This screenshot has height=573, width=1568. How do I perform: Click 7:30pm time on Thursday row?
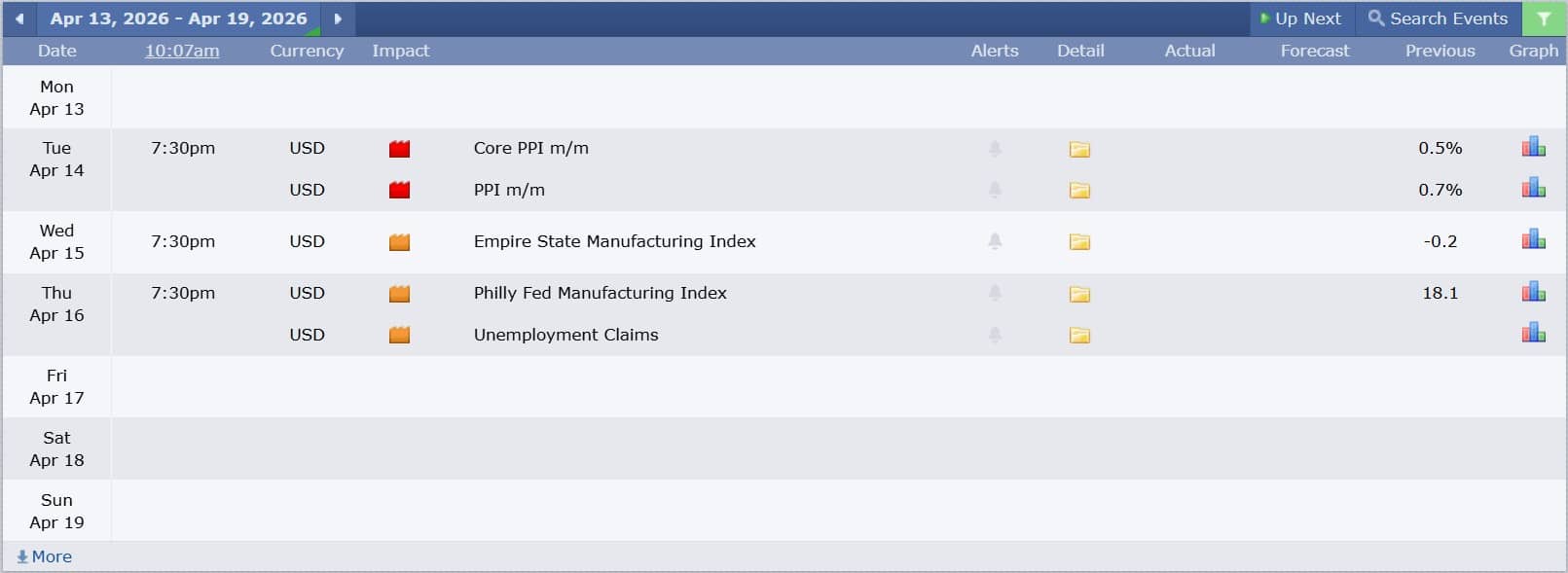point(183,293)
